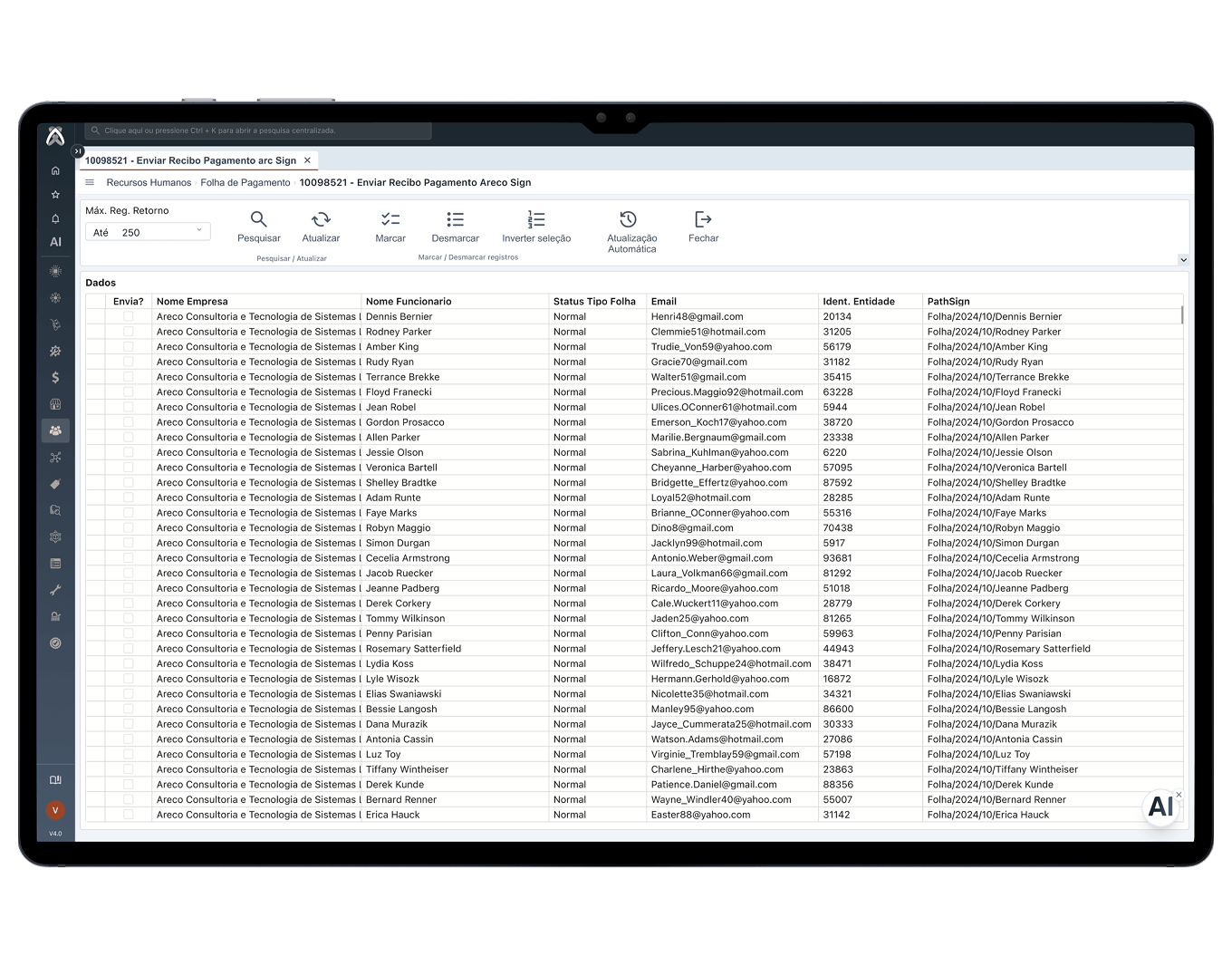Click Folha de Pagamento in the breadcrumb

[245, 182]
